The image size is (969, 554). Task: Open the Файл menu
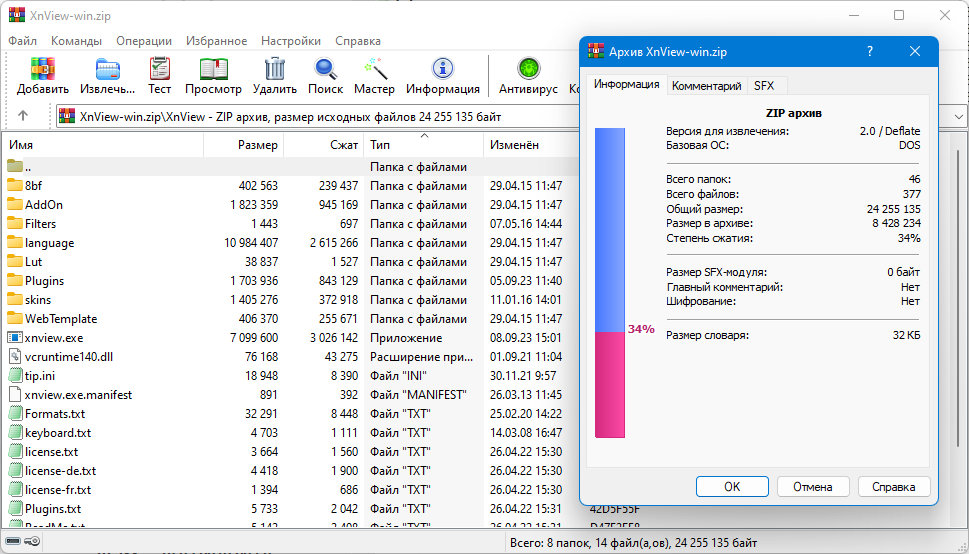[x=22, y=41]
